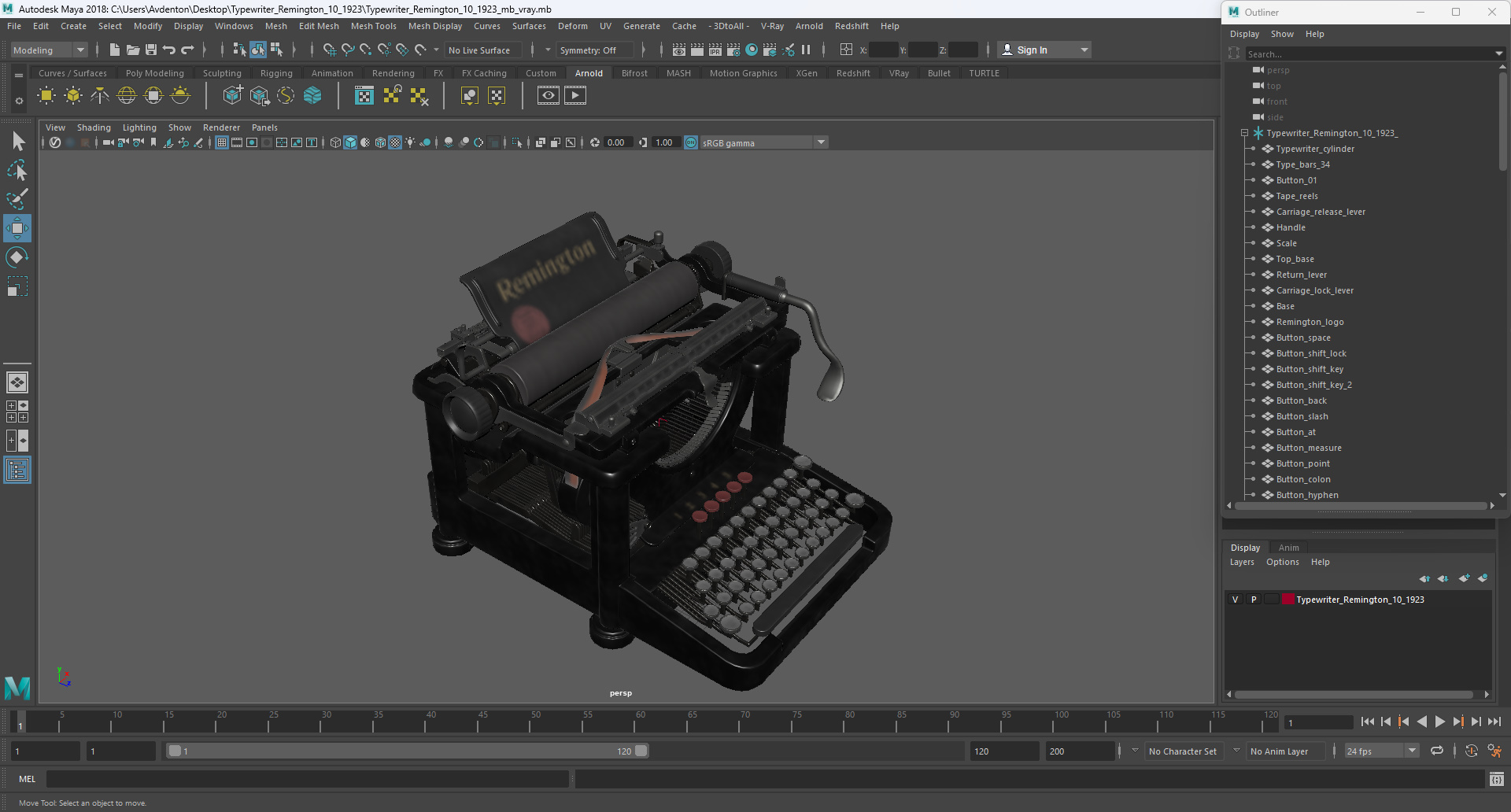Image resolution: width=1511 pixels, height=812 pixels.
Task: Activate the Move tool
Action: coord(17,228)
